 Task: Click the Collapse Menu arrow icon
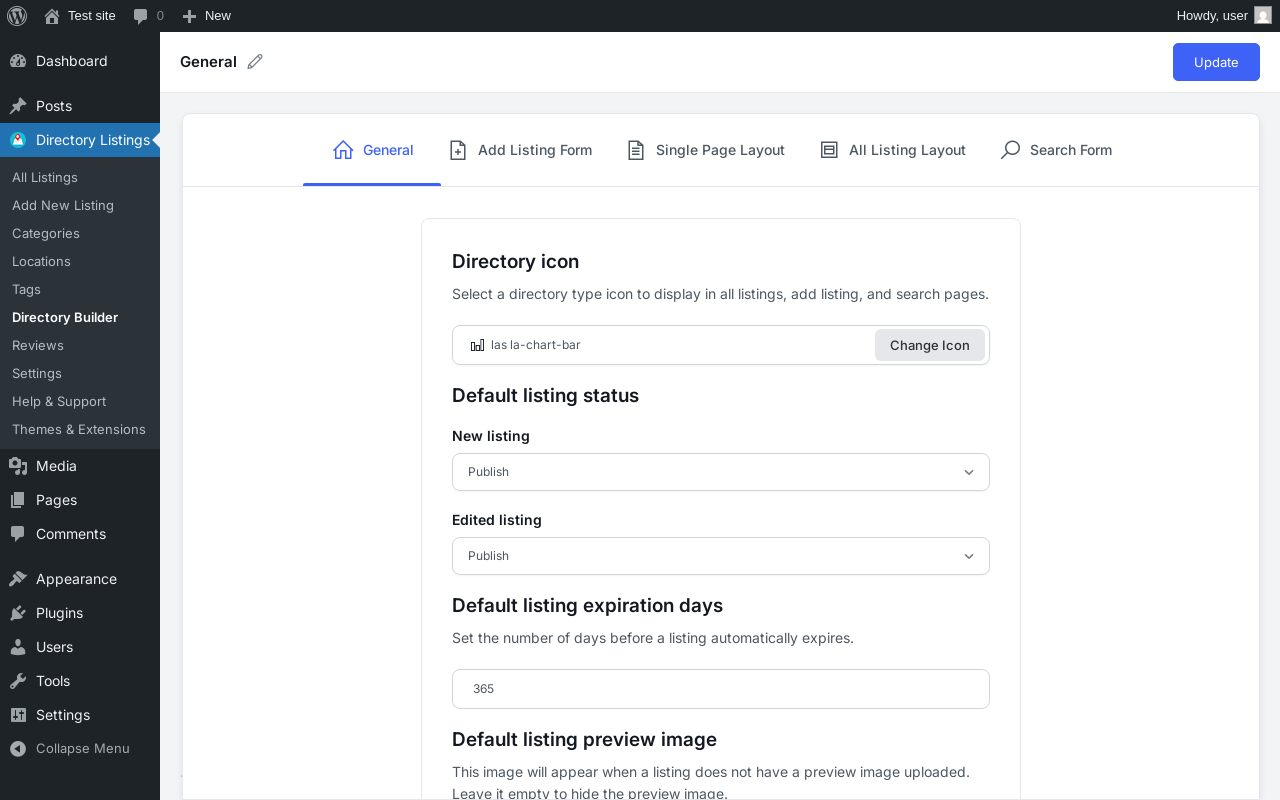click(x=17, y=748)
